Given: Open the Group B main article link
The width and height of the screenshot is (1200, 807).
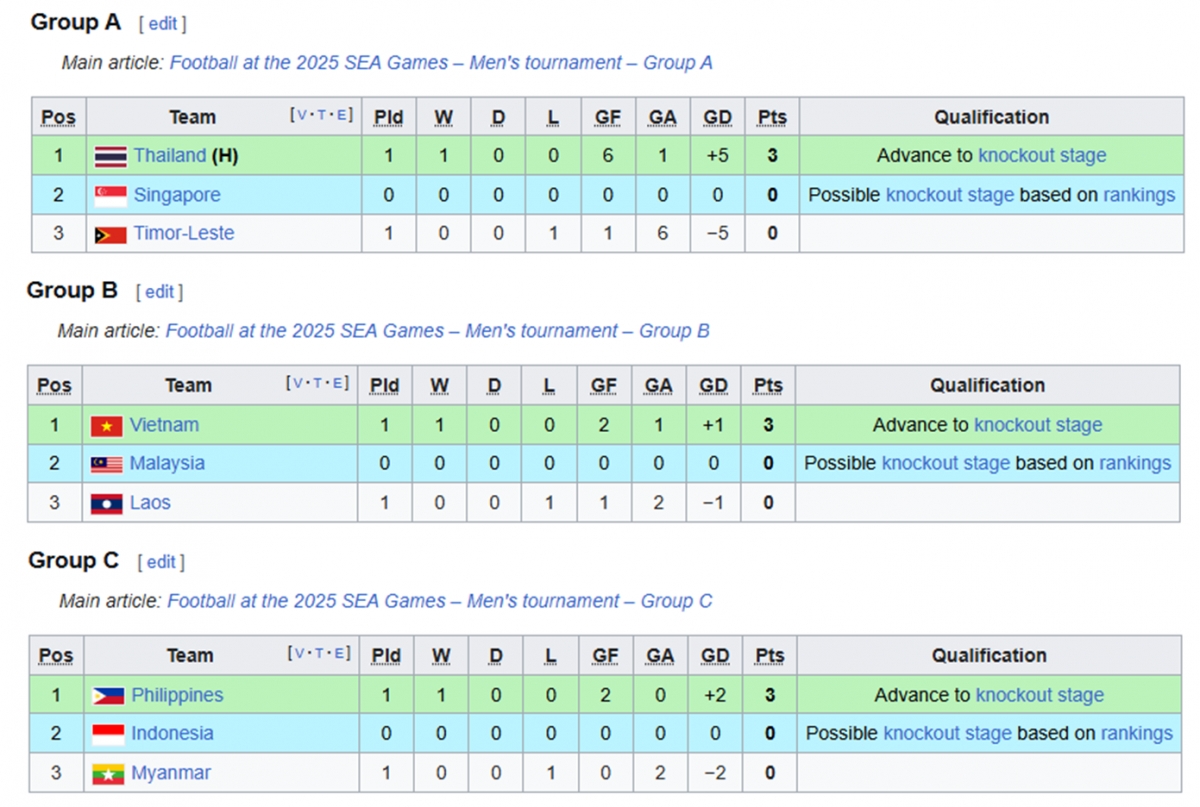Looking at the screenshot, I should pyautogui.click(x=437, y=331).
